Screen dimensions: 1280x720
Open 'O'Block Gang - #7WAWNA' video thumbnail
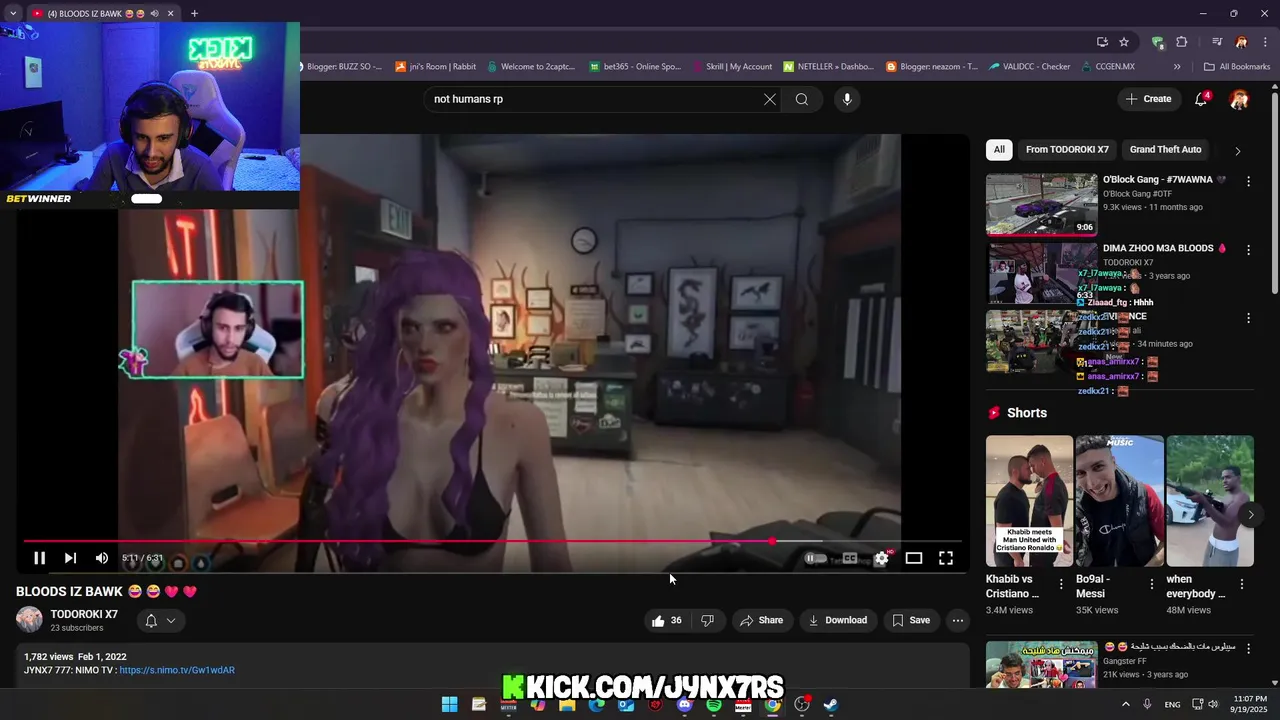[x=1041, y=205]
